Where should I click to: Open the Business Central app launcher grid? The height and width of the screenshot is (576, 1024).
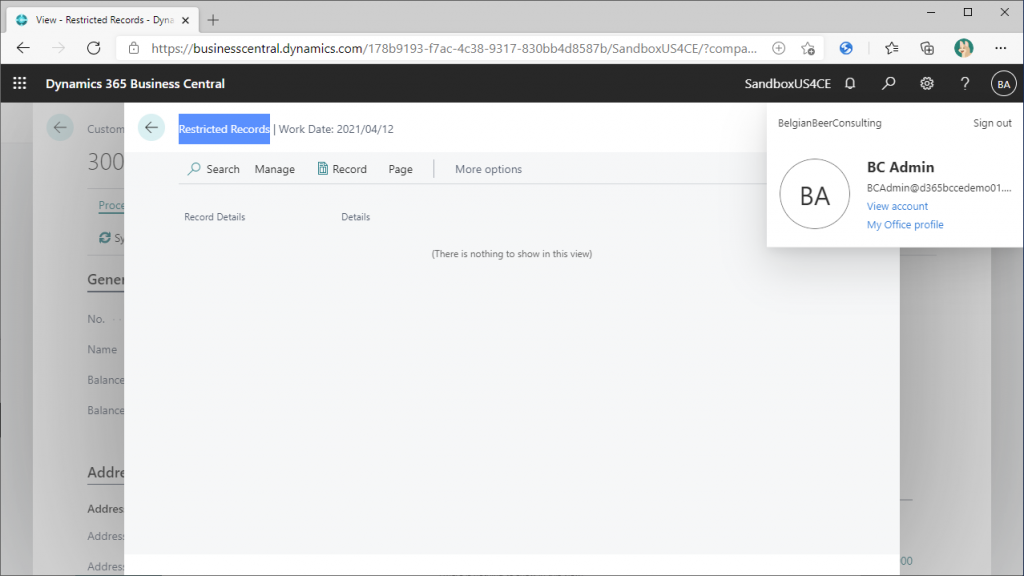coord(20,84)
